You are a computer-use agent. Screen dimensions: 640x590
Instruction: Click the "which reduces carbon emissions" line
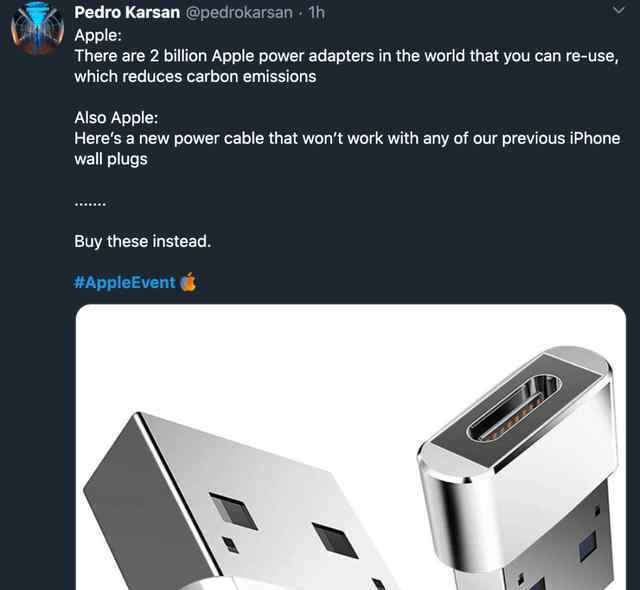coord(195,77)
